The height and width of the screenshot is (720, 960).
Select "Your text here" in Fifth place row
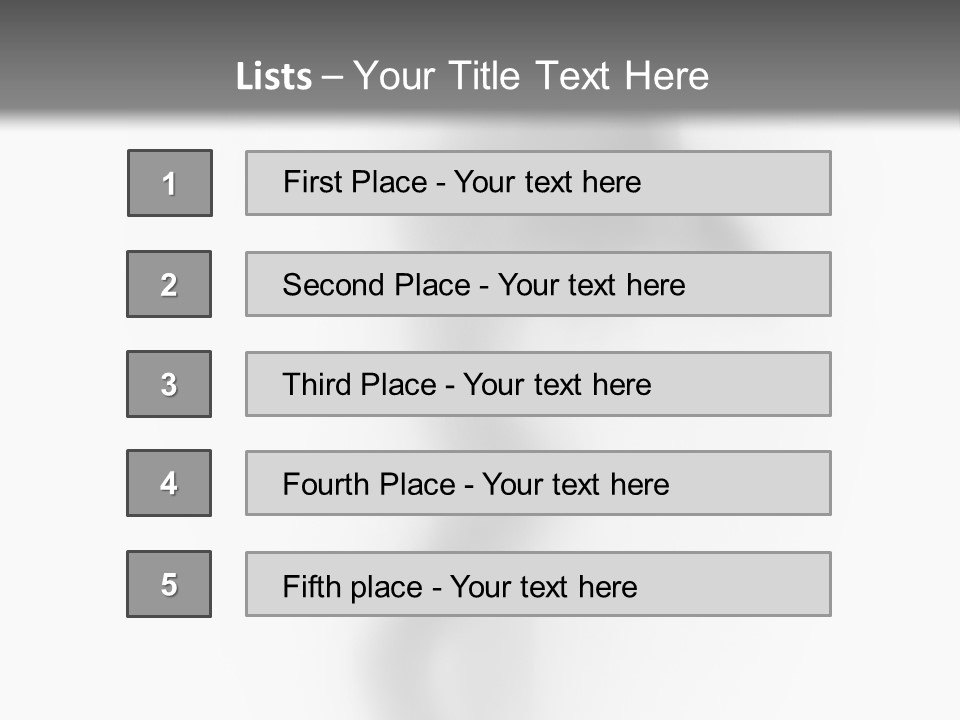coord(543,586)
